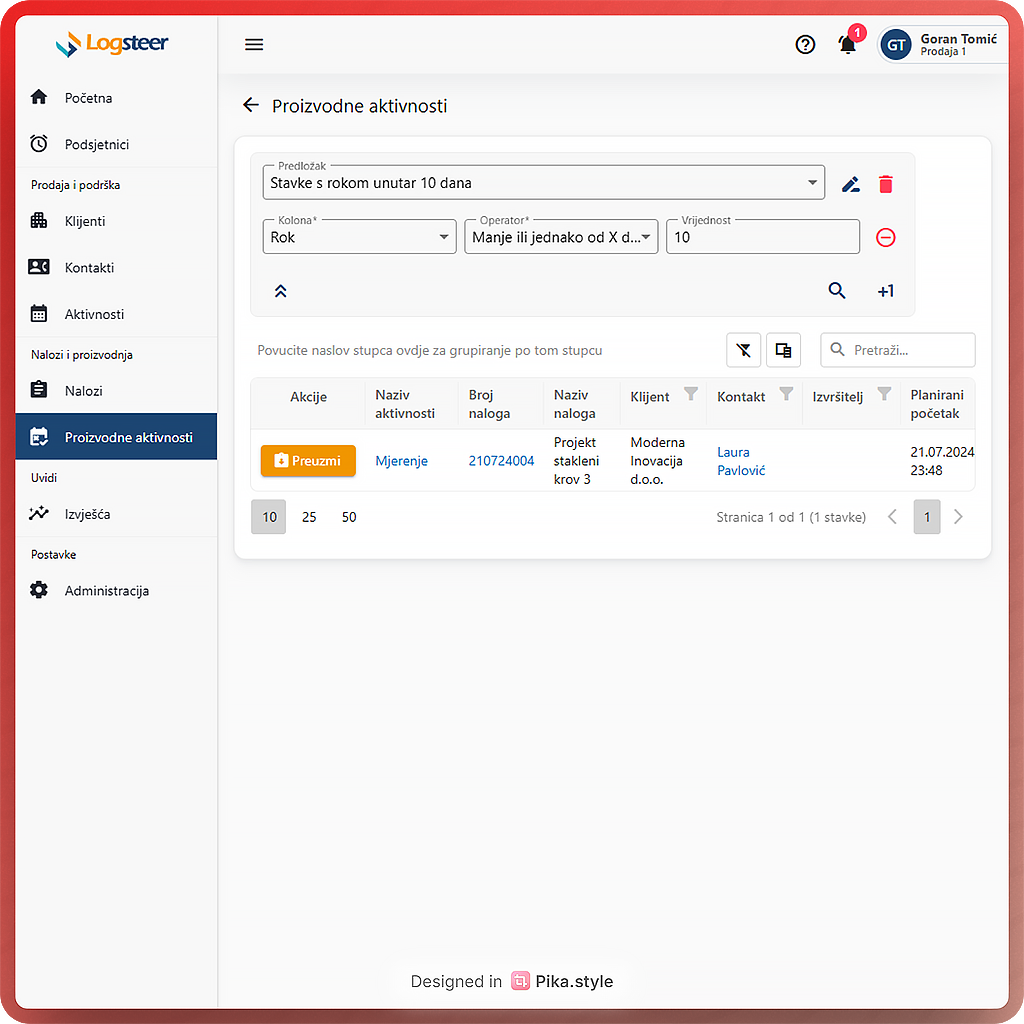Open Klijenti in the sidebar

(85, 221)
